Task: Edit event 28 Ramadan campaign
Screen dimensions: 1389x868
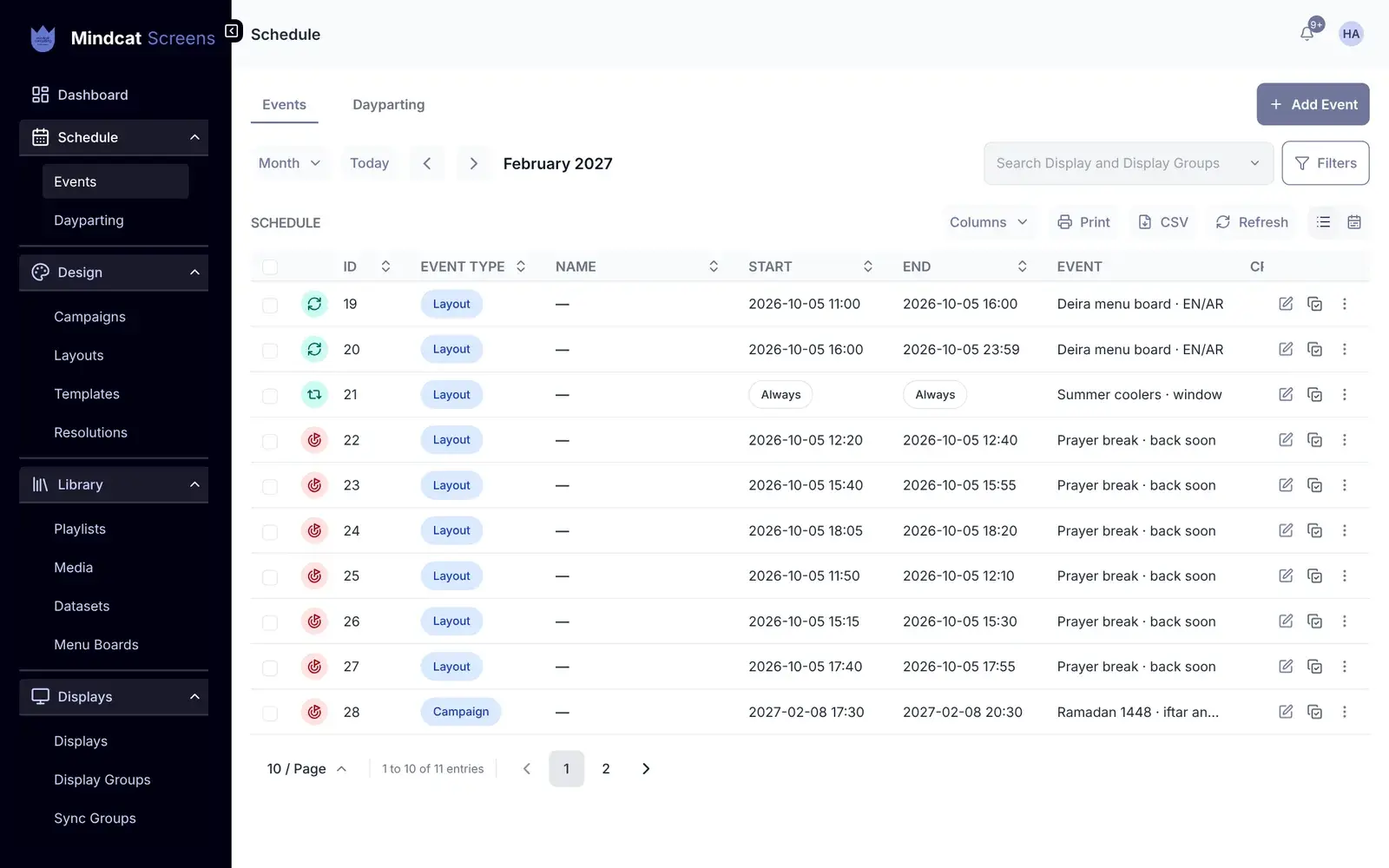Action: tap(1286, 712)
